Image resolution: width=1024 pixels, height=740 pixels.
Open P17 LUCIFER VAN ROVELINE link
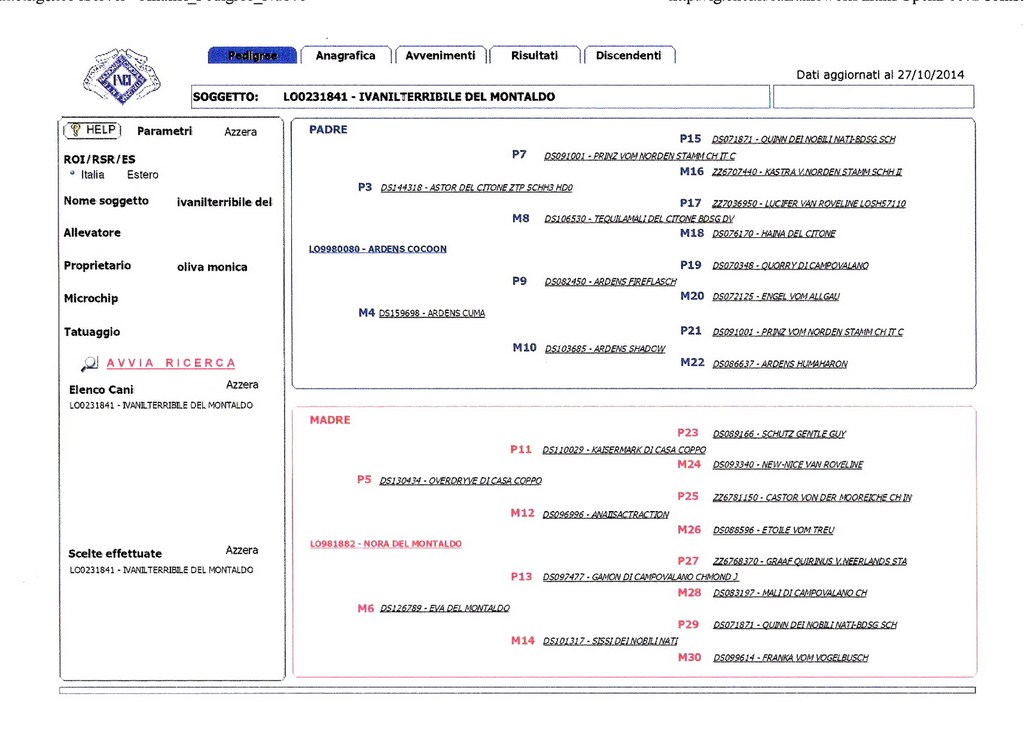point(808,204)
